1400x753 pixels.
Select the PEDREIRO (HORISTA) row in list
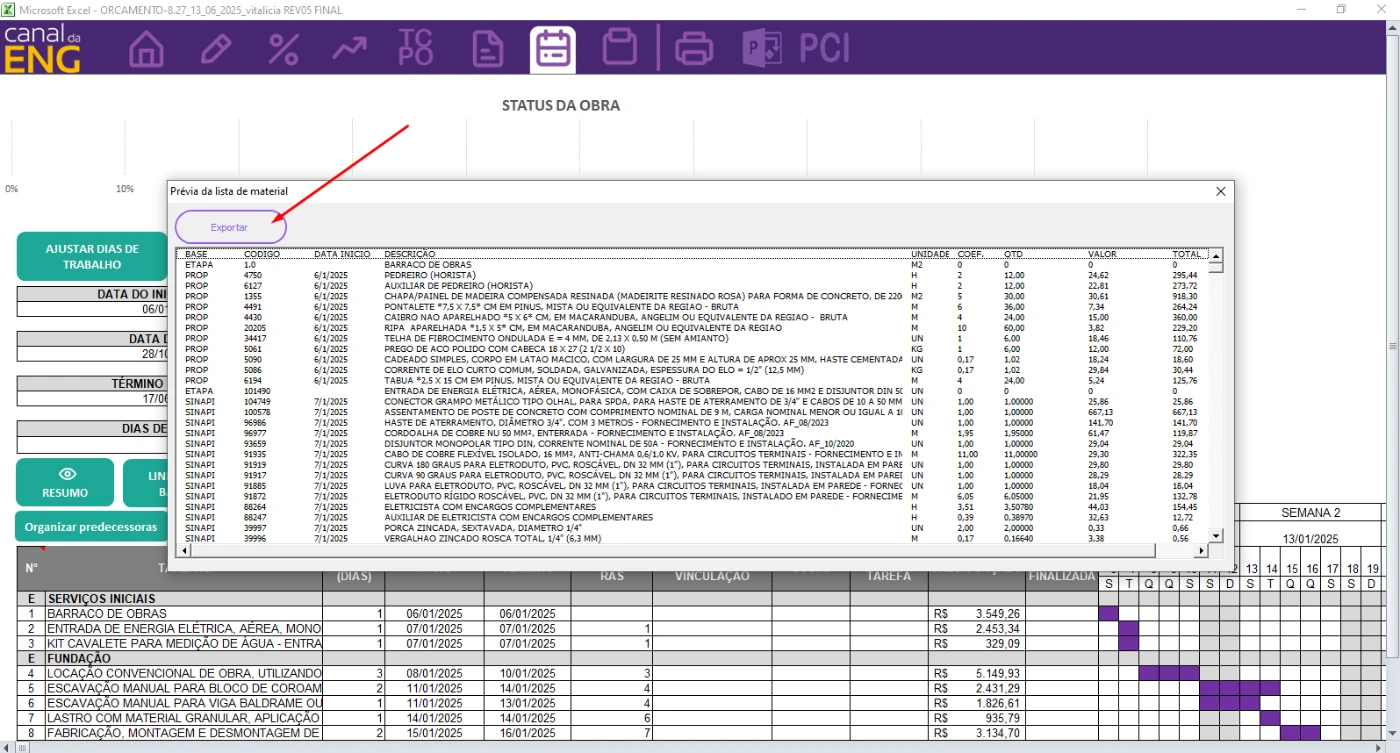(x=430, y=275)
